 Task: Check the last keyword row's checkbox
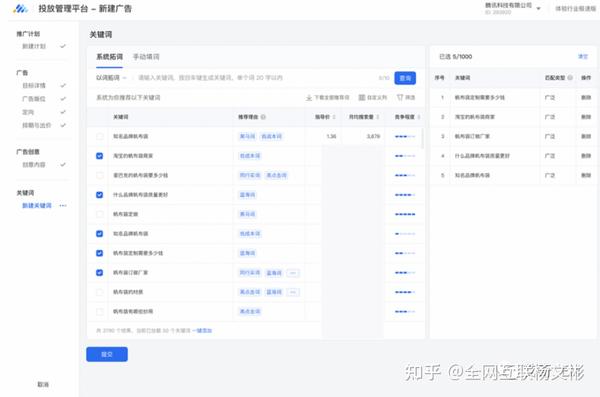(x=99, y=312)
